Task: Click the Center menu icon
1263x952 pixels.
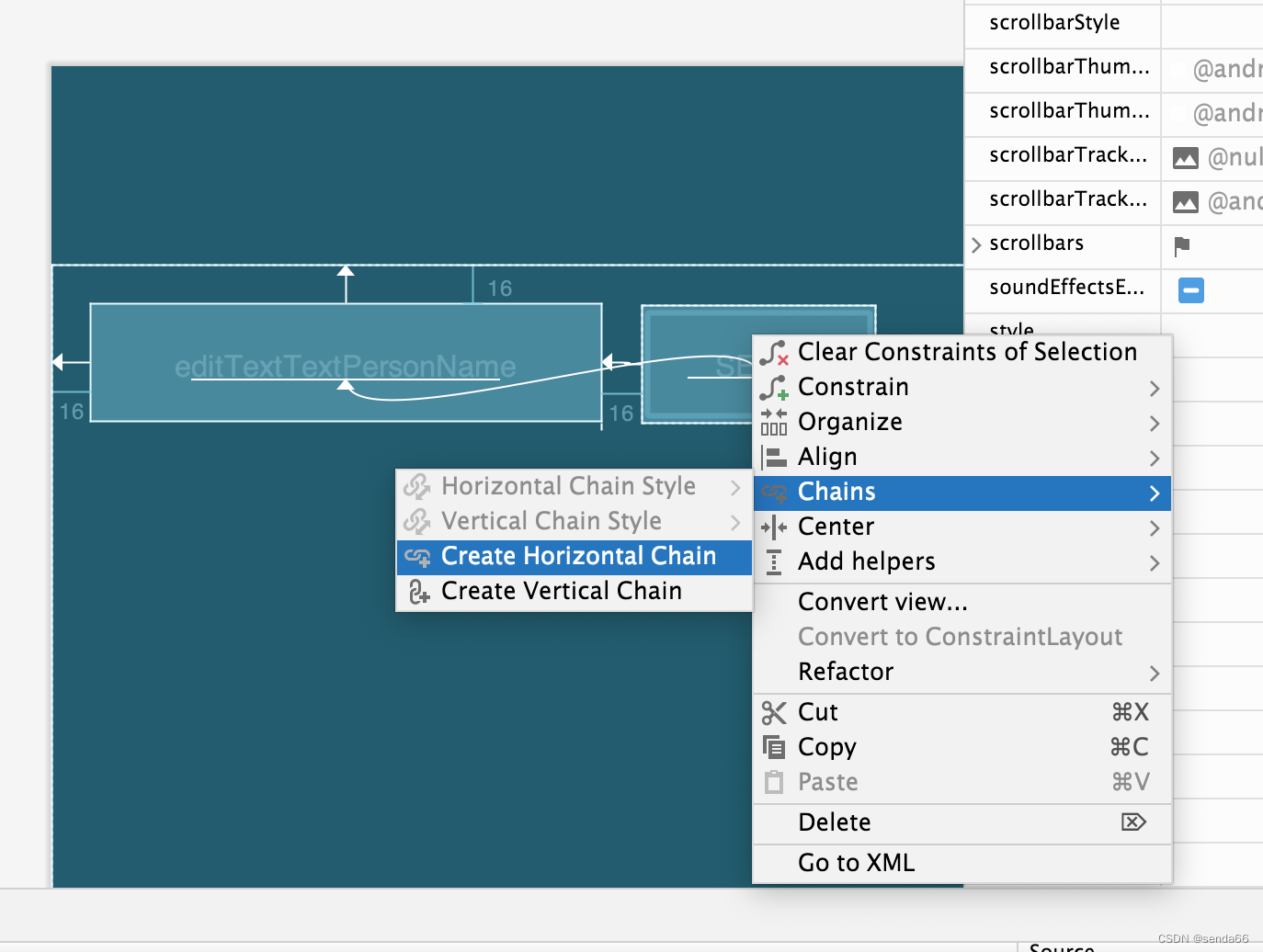Action: click(x=774, y=527)
